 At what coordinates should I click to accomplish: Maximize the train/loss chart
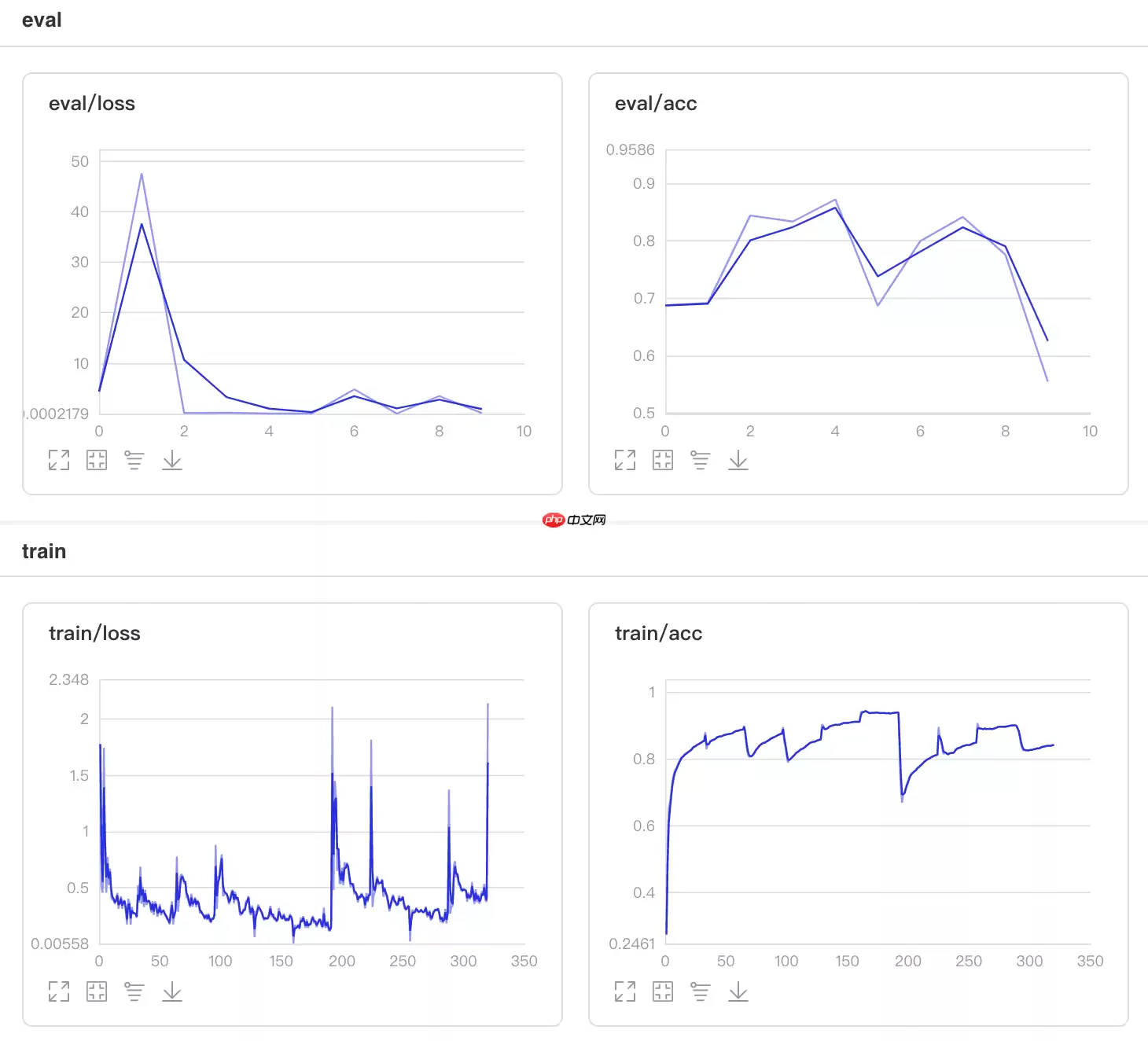59,991
